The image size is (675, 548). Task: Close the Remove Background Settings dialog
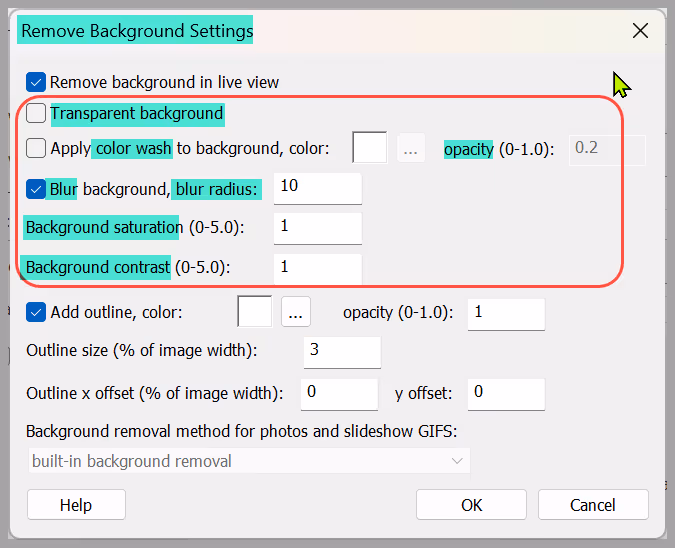pos(641,31)
